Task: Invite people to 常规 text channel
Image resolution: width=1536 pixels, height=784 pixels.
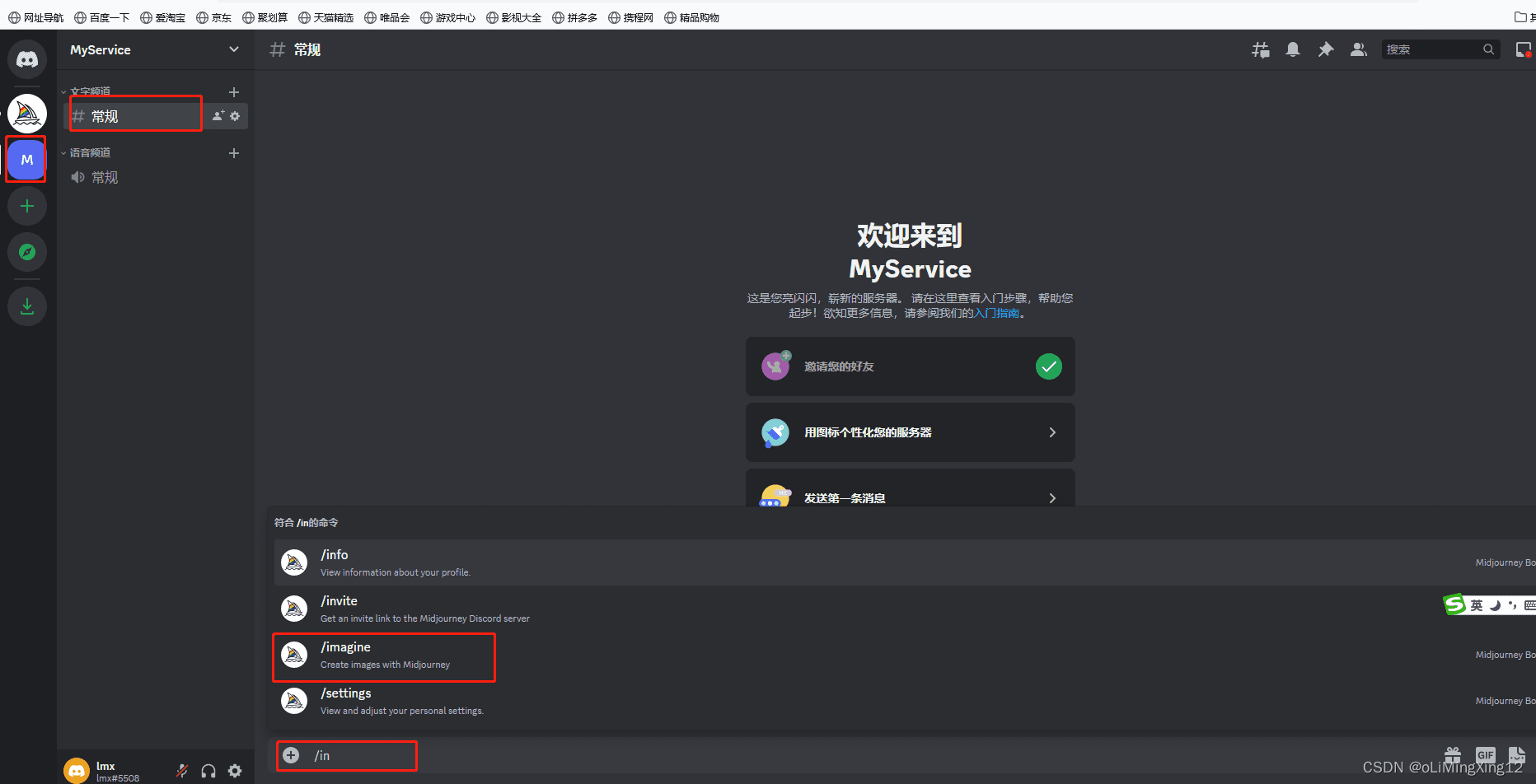Action: click(218, 116)
